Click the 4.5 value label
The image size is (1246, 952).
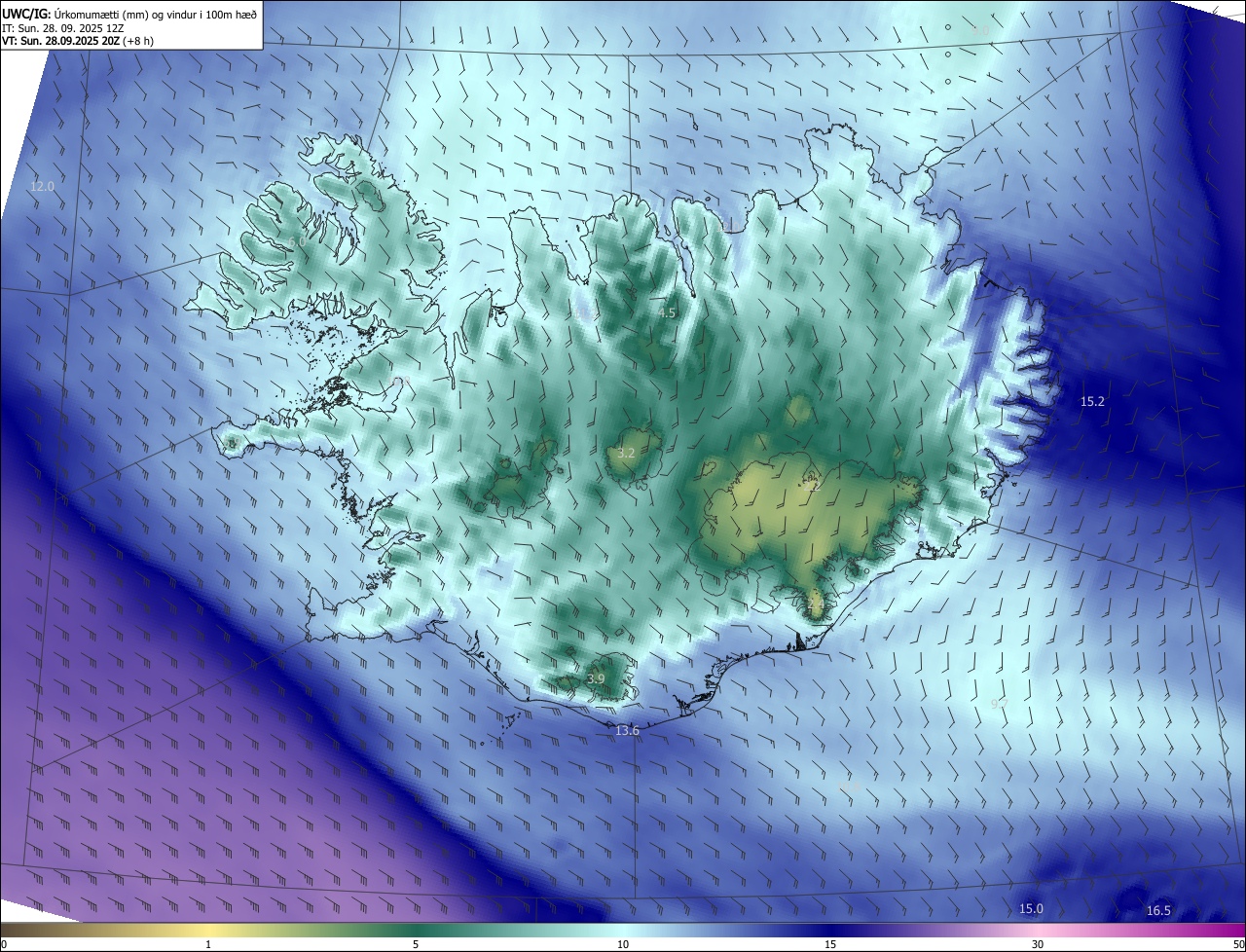pyautogui.click(x=666, y=313)
